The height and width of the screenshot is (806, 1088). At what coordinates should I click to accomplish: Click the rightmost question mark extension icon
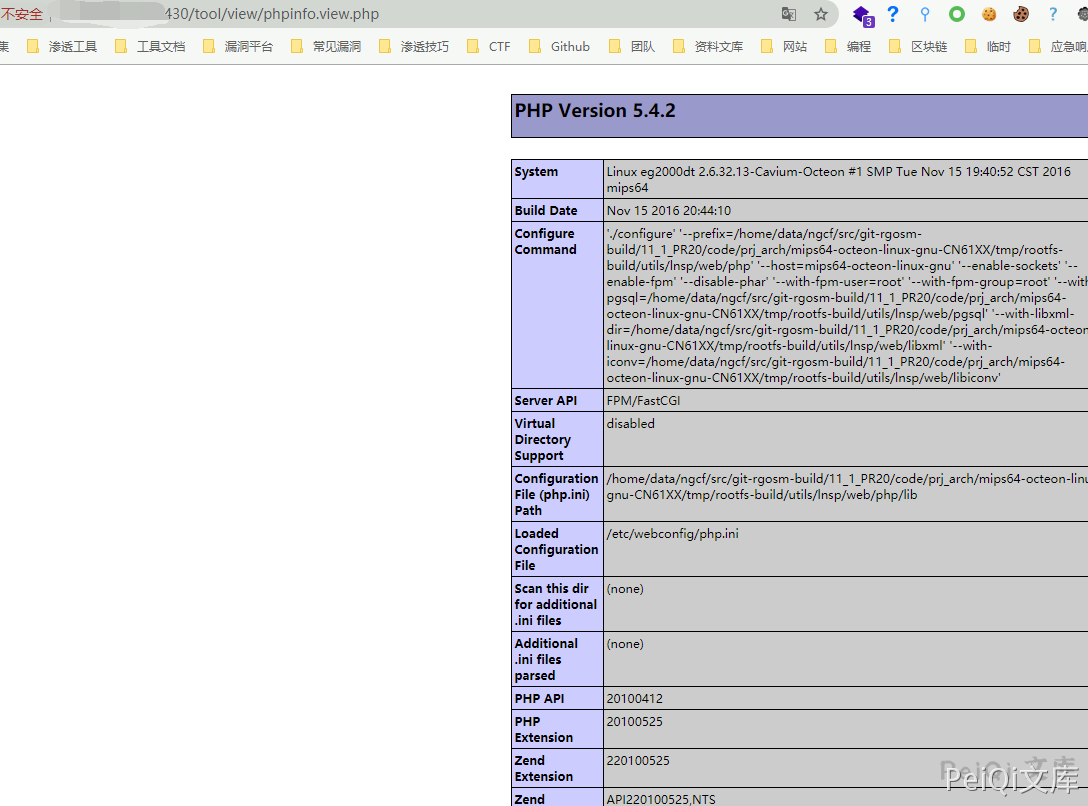pos(1052,15)
